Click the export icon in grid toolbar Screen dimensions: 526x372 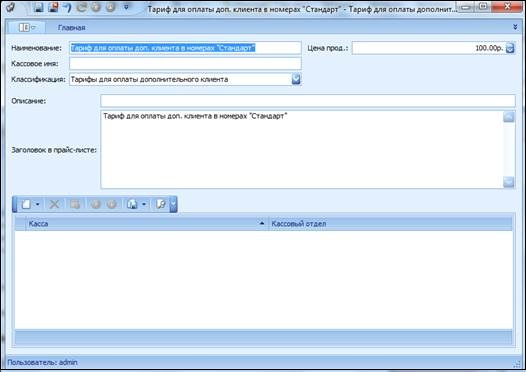pyautogui.click(x=132, y=204)
